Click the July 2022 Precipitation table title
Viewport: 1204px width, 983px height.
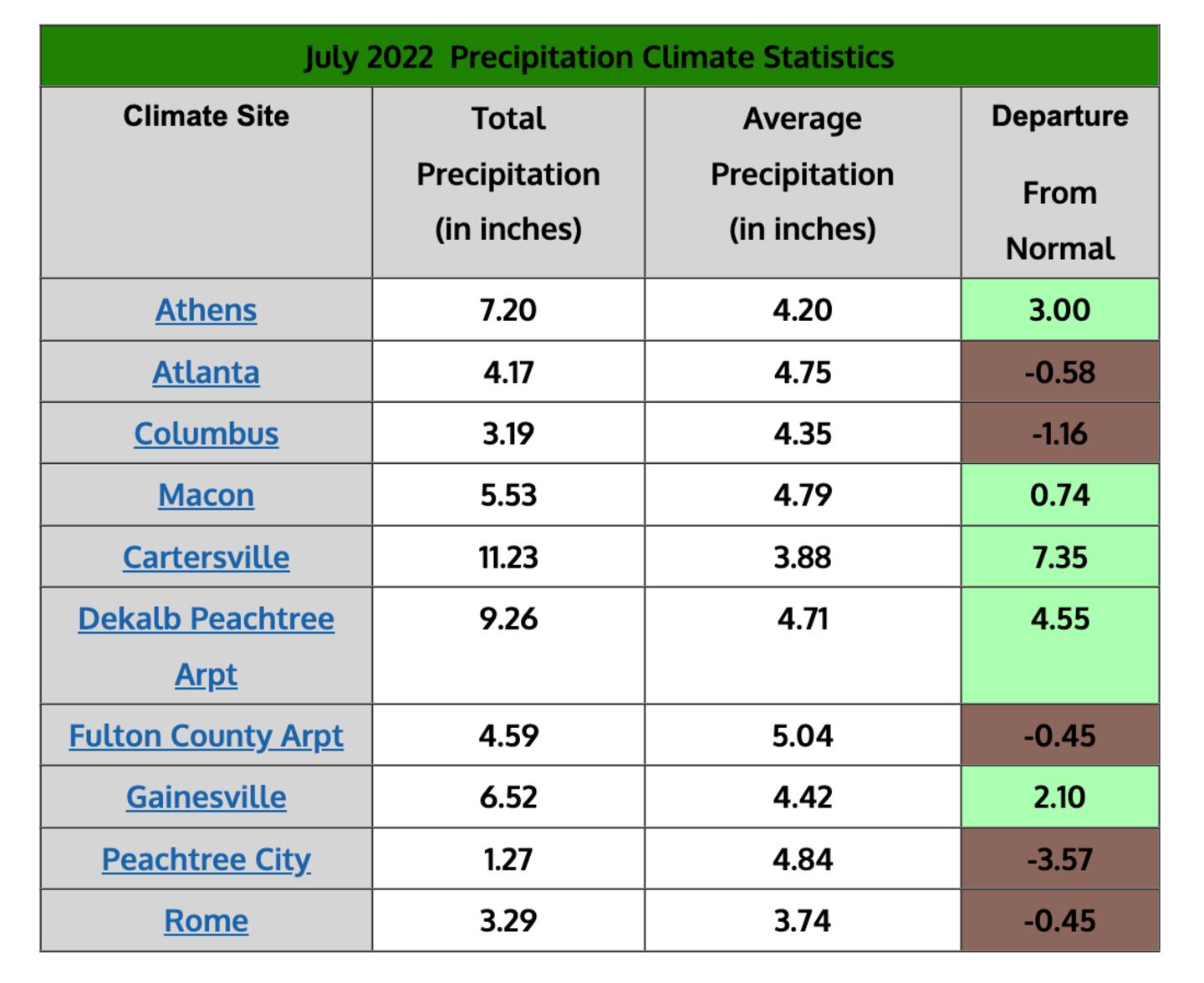[x=599, y=57]
